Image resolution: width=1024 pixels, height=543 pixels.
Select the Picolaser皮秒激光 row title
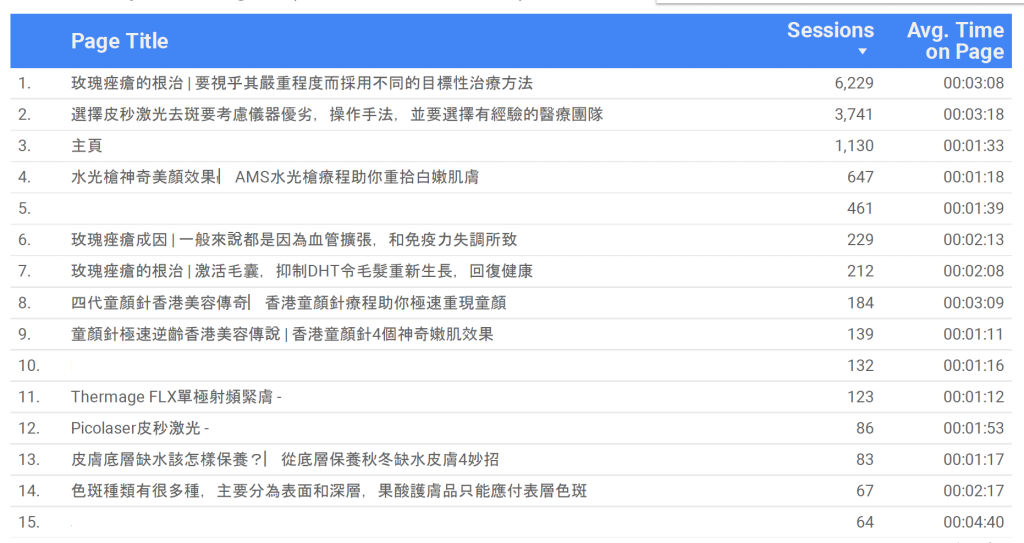coord(140,428)
